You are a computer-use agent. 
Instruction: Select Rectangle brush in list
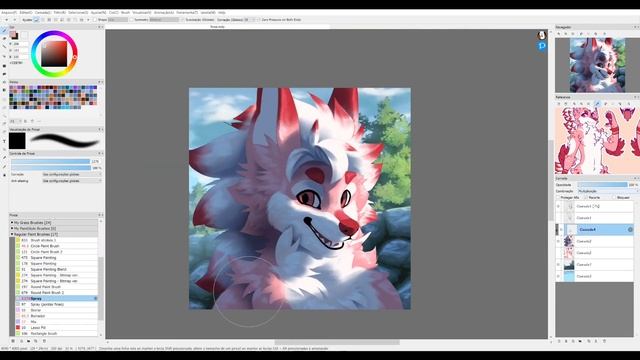point(57,333)
